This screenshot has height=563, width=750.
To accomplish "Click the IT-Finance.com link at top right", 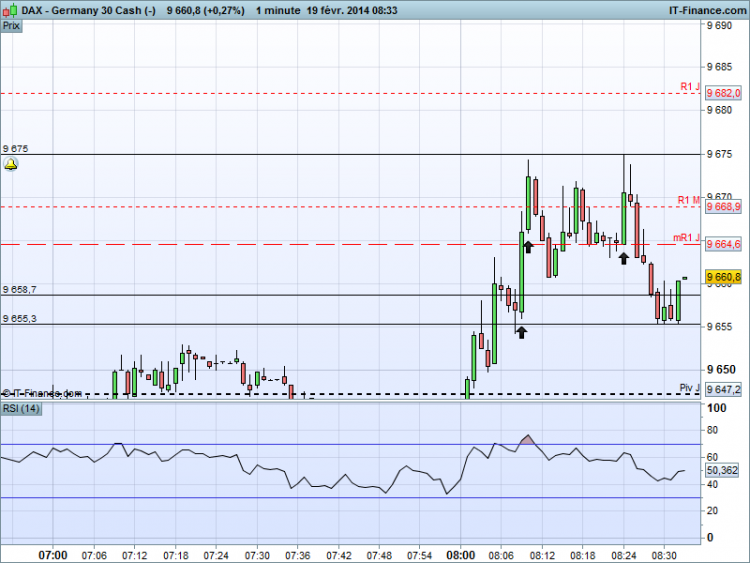I will pos(707,10).
